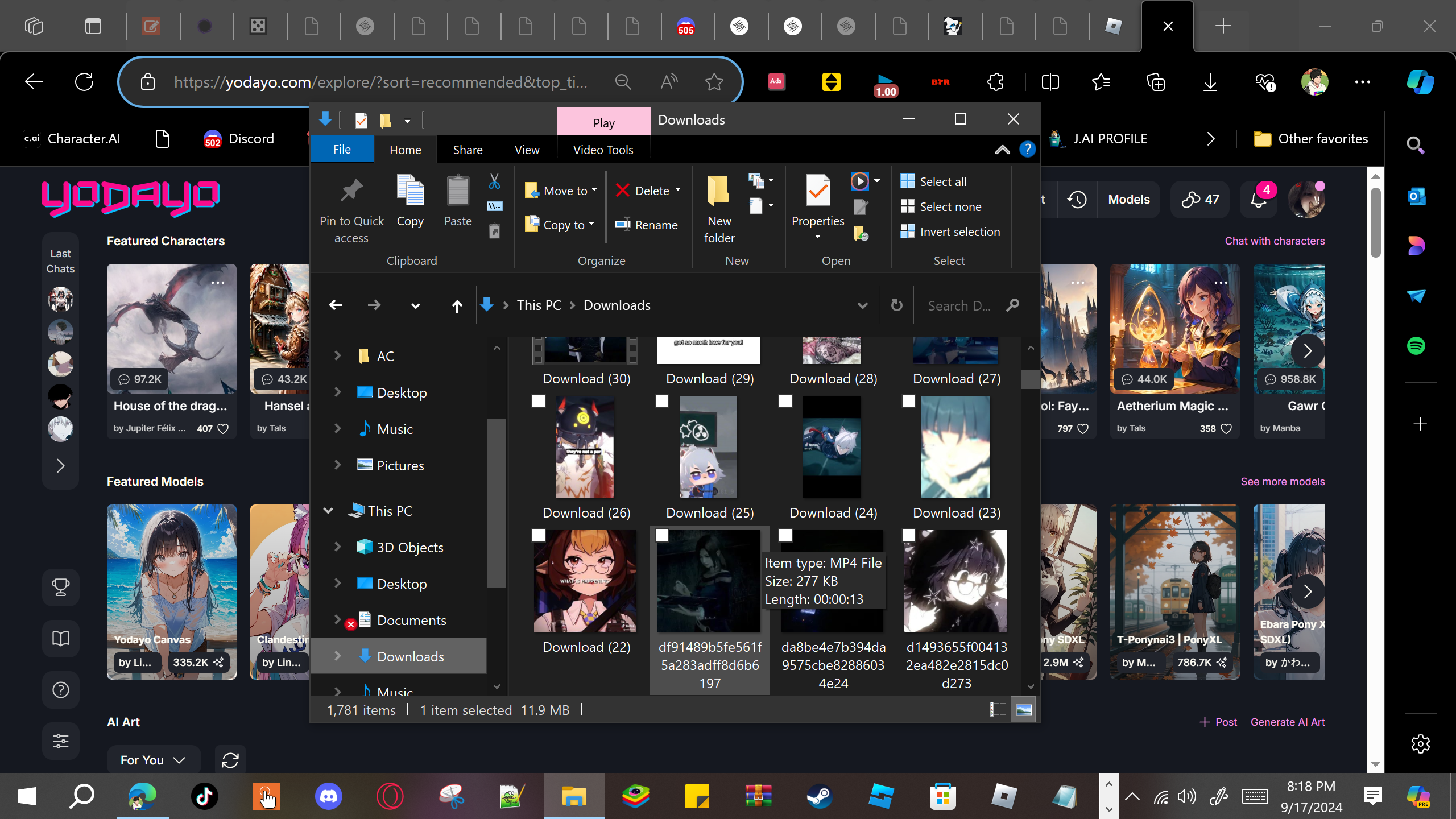Check the box on Download (26)
The image size is (1456, 819).
pos(538,402)
